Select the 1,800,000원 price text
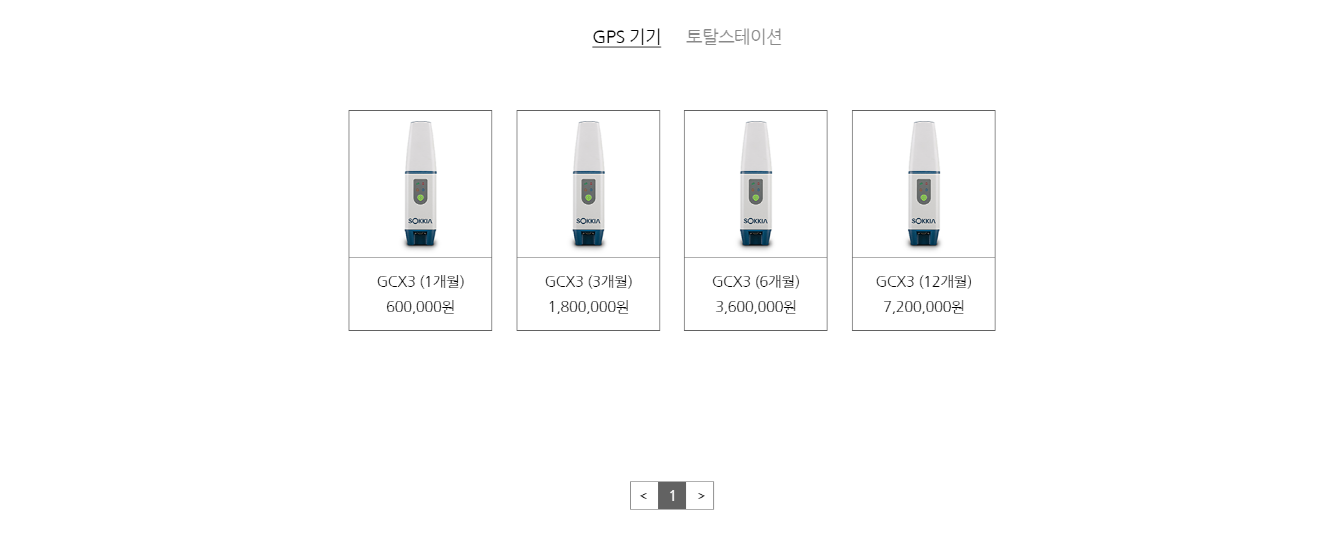 click(588, 307)
